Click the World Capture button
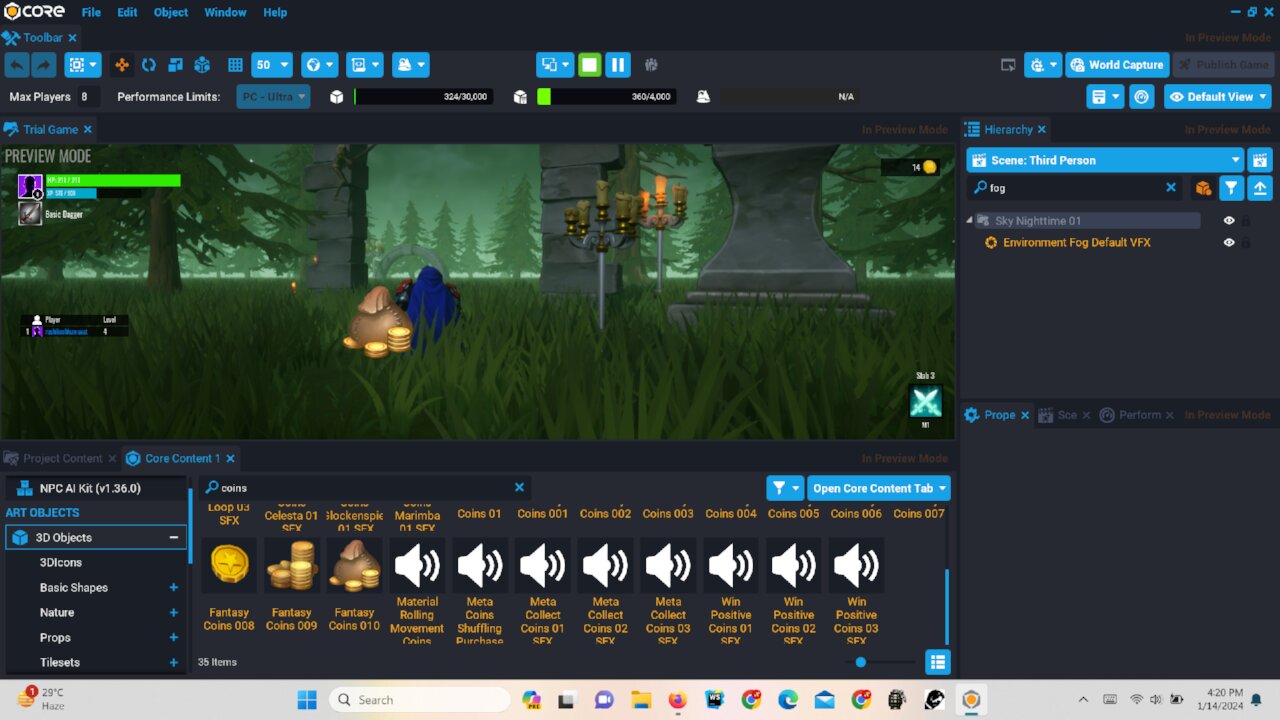The height and width of the screenshot is (720, 1280). [1116, 65]
